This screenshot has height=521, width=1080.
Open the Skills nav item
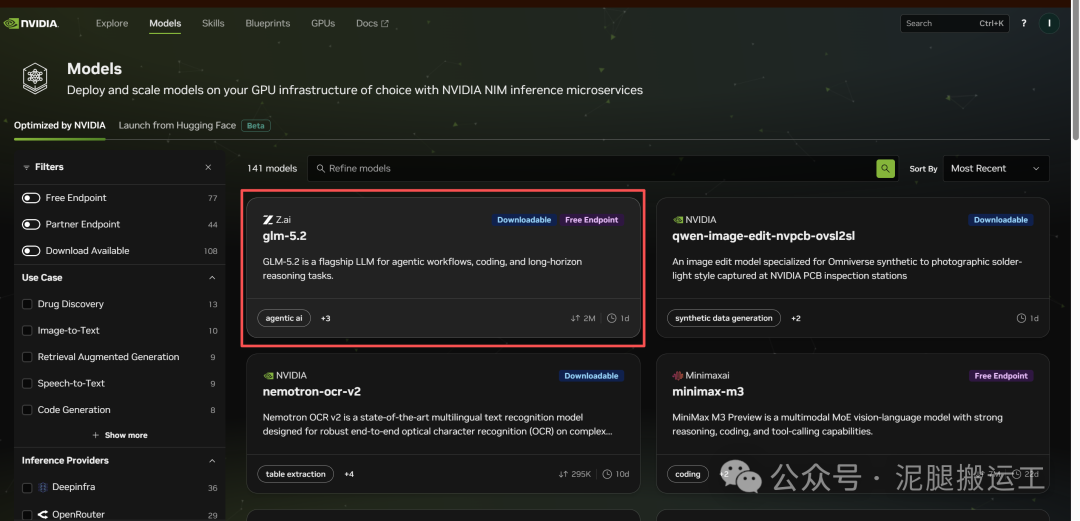coord(214,23)
